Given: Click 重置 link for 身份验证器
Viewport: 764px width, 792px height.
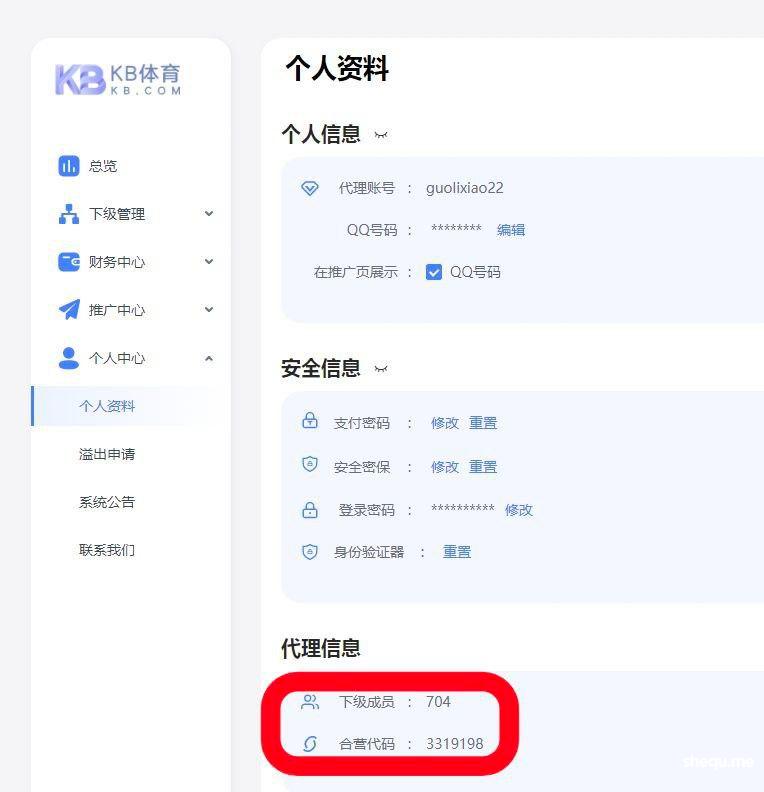Looking at the screenshot, I should tap(457, 552).
